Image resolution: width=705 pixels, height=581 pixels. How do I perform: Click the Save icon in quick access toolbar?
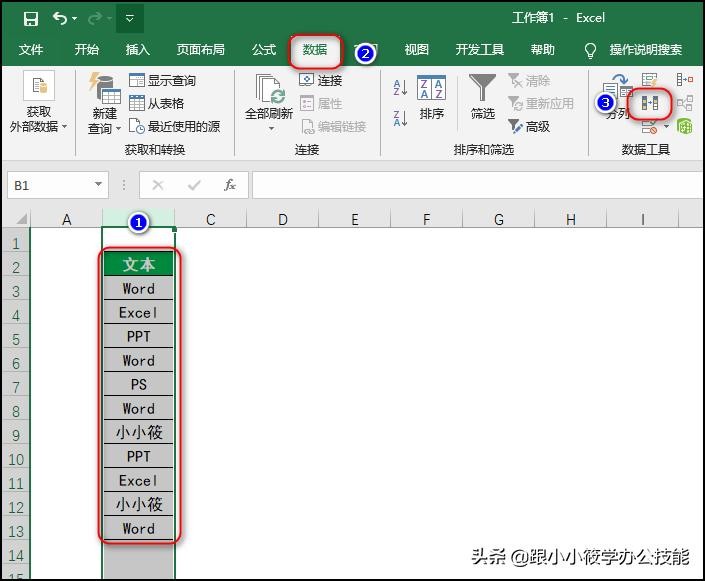[x=30, y=18]
